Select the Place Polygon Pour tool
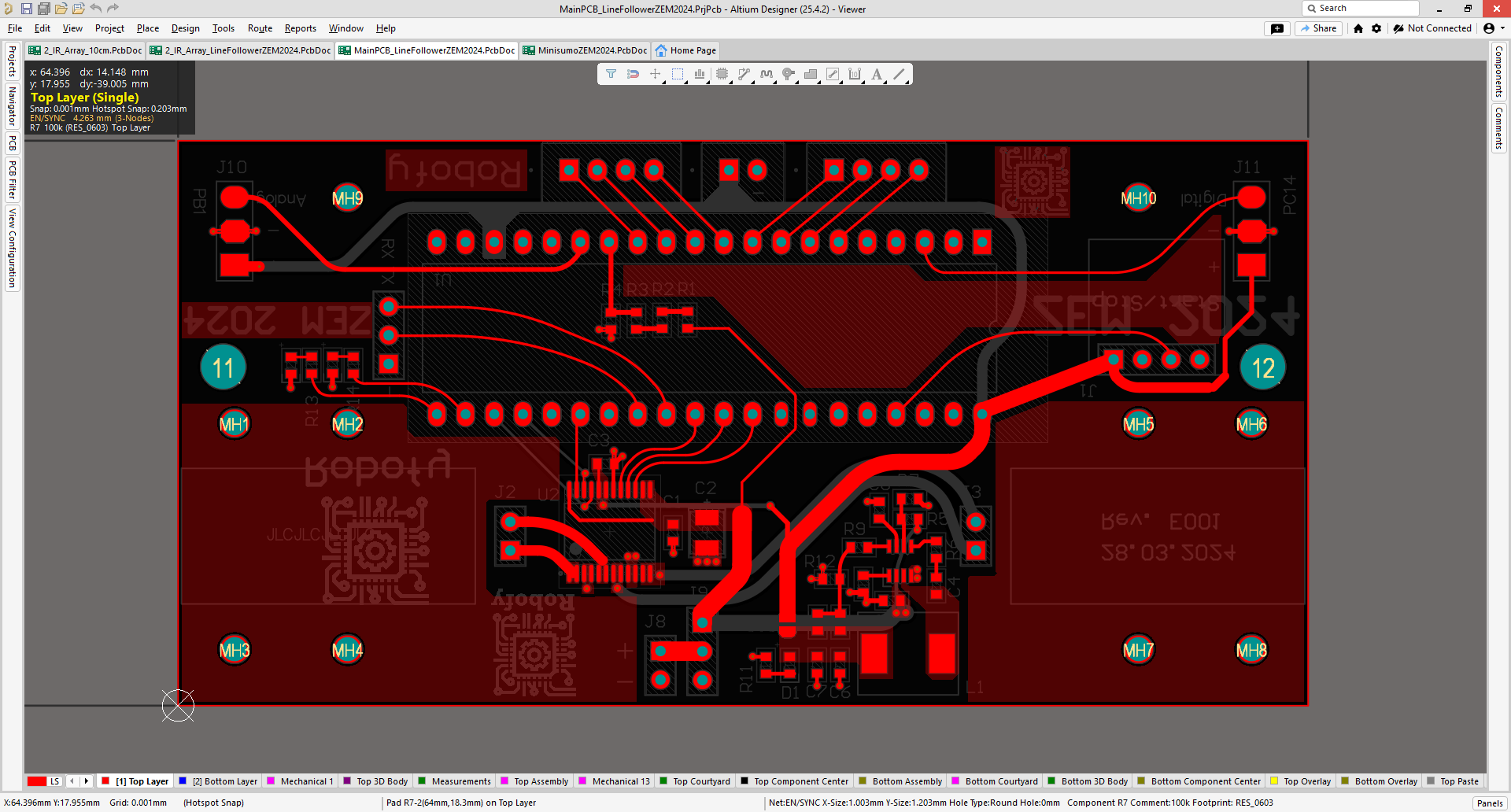The width and height of the screenshot is (1511, 812). [810, 74]
